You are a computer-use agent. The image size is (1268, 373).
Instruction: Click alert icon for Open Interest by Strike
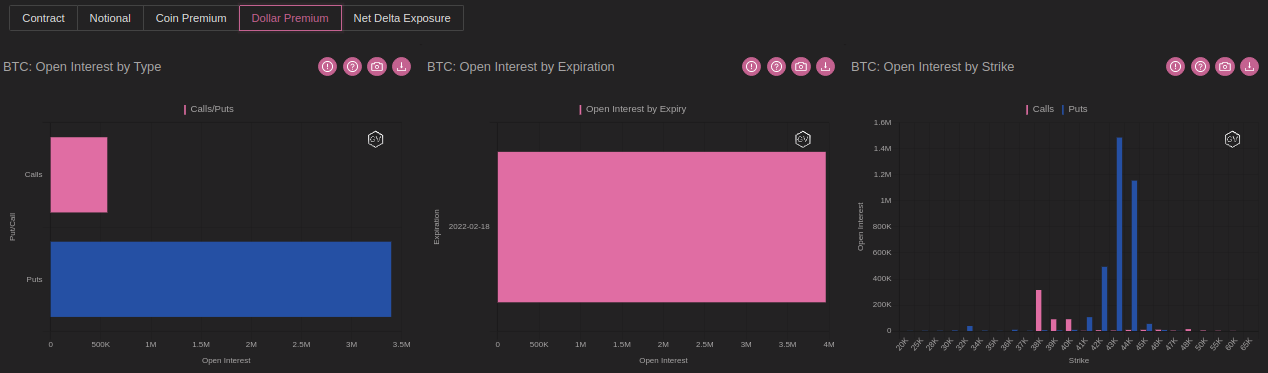(1175, 66)
